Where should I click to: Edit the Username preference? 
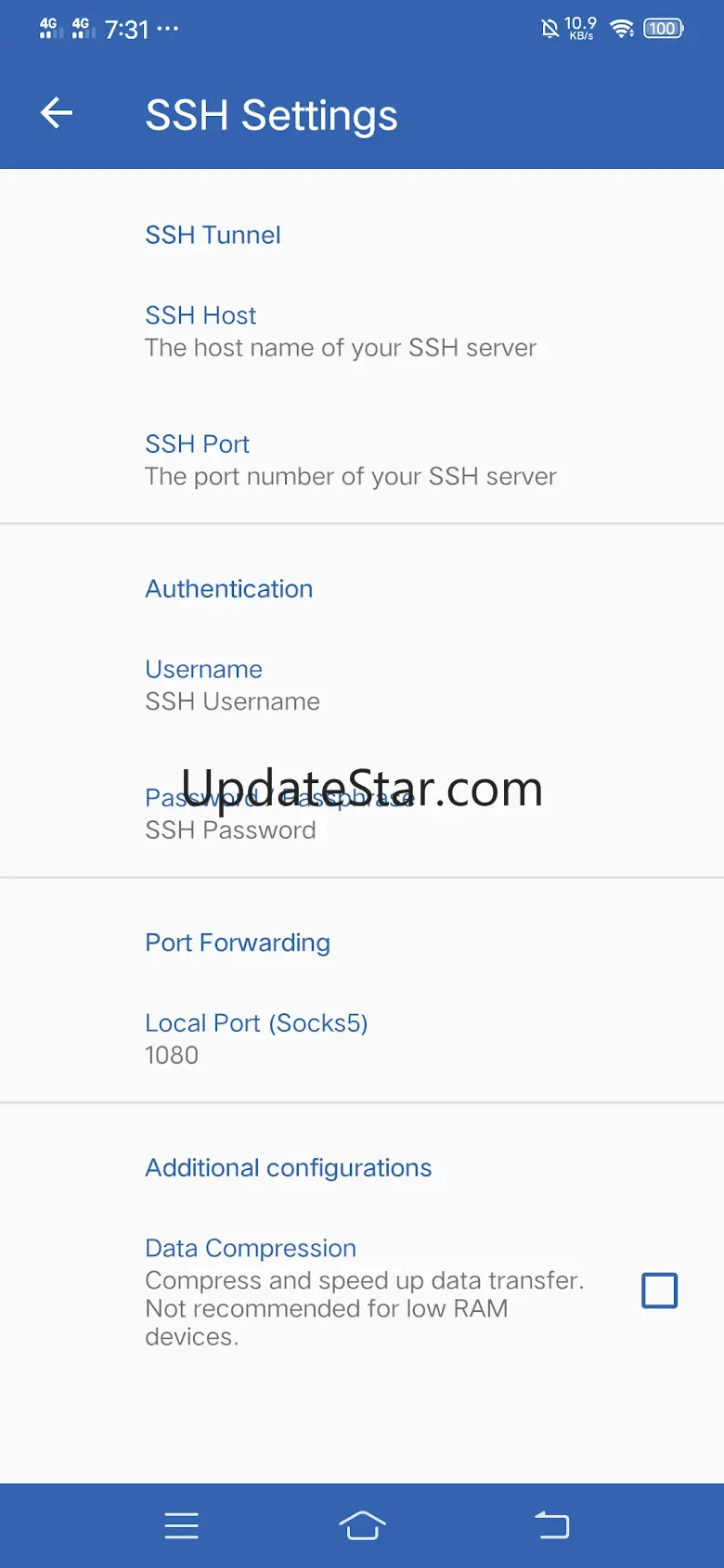232,685
